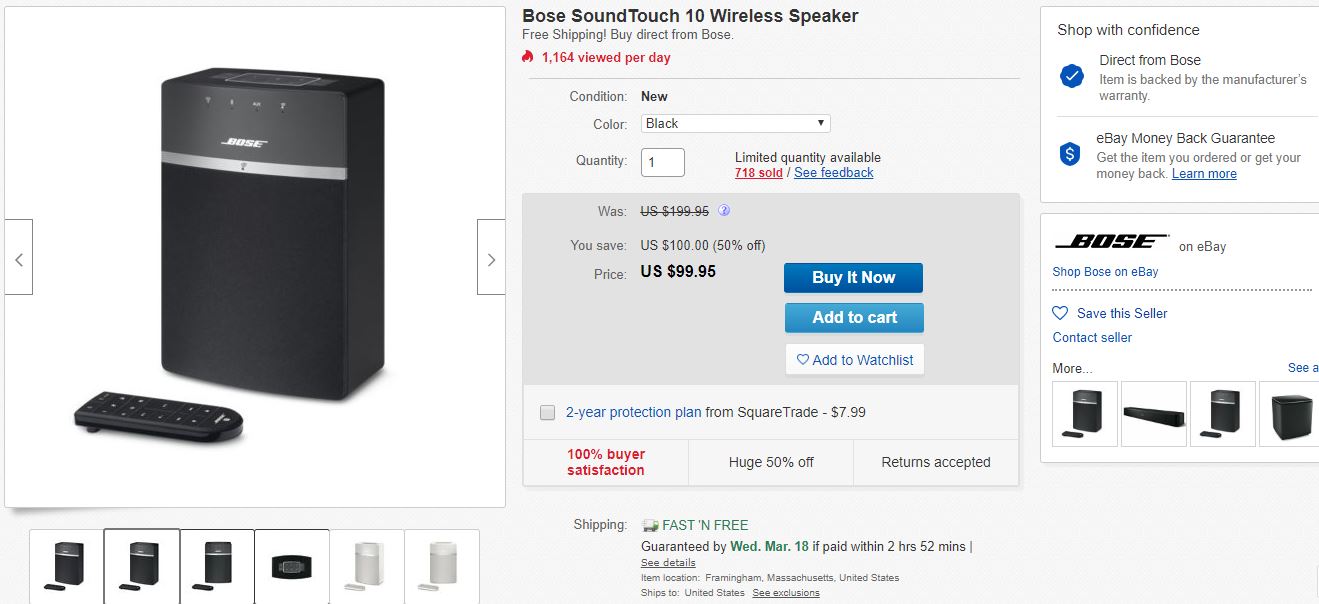
Task: Show the previous product image with left arrow
Action: click(19, 257)
